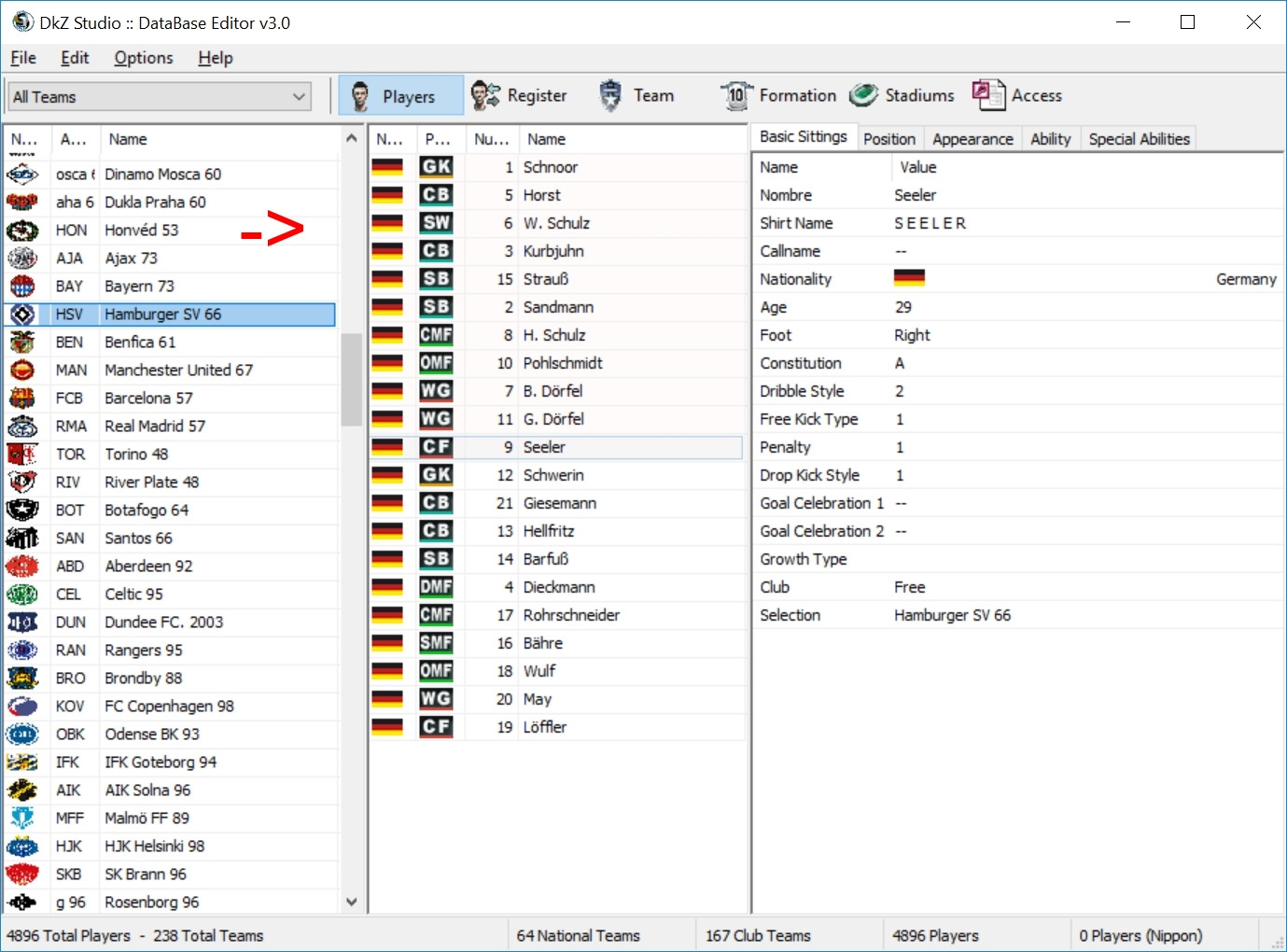
Task: Click the SW position badge for W. Schulz
Action: [x=436, y=223]
